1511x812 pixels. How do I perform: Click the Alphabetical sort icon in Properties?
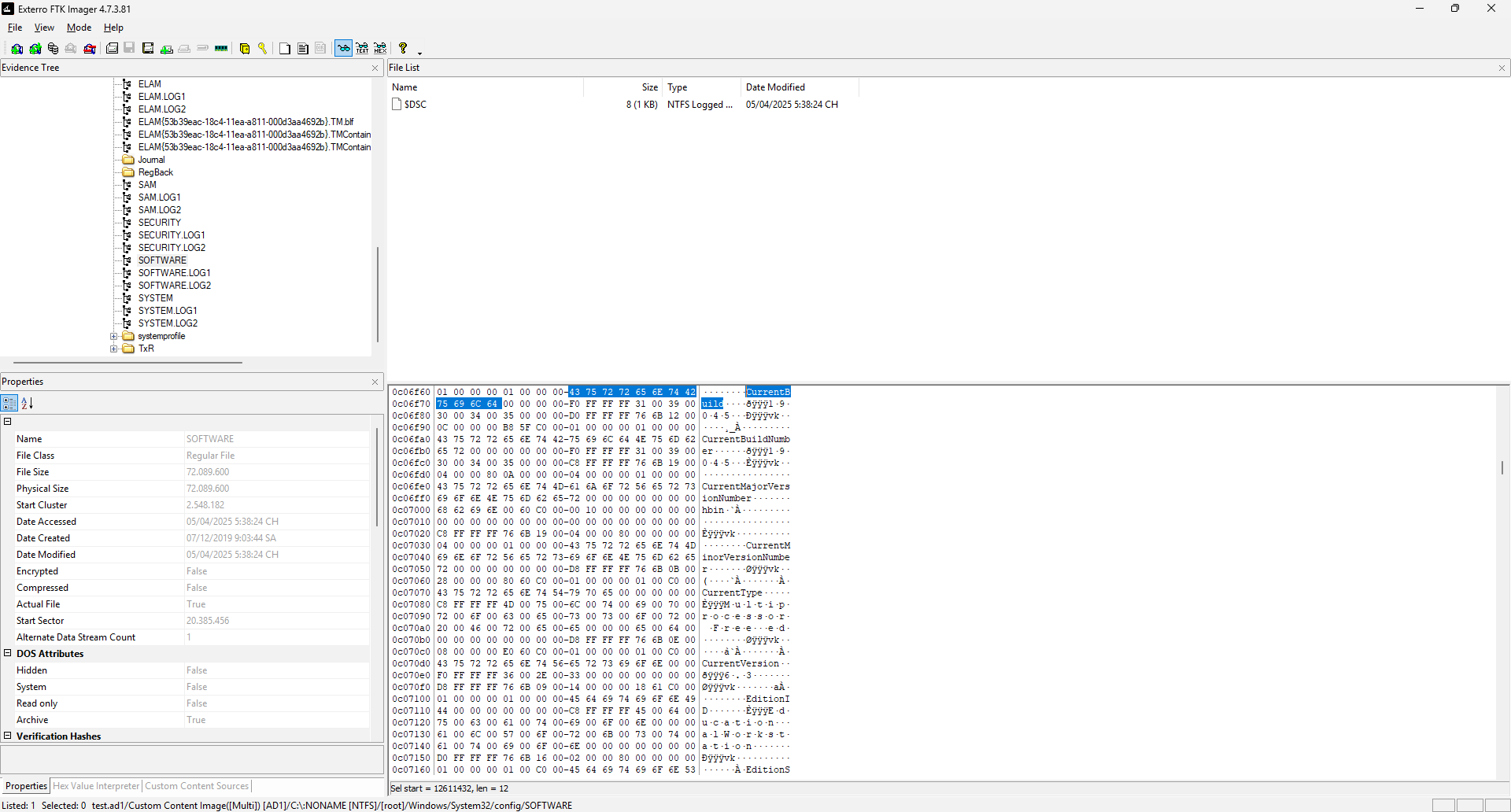click(28, 404)
